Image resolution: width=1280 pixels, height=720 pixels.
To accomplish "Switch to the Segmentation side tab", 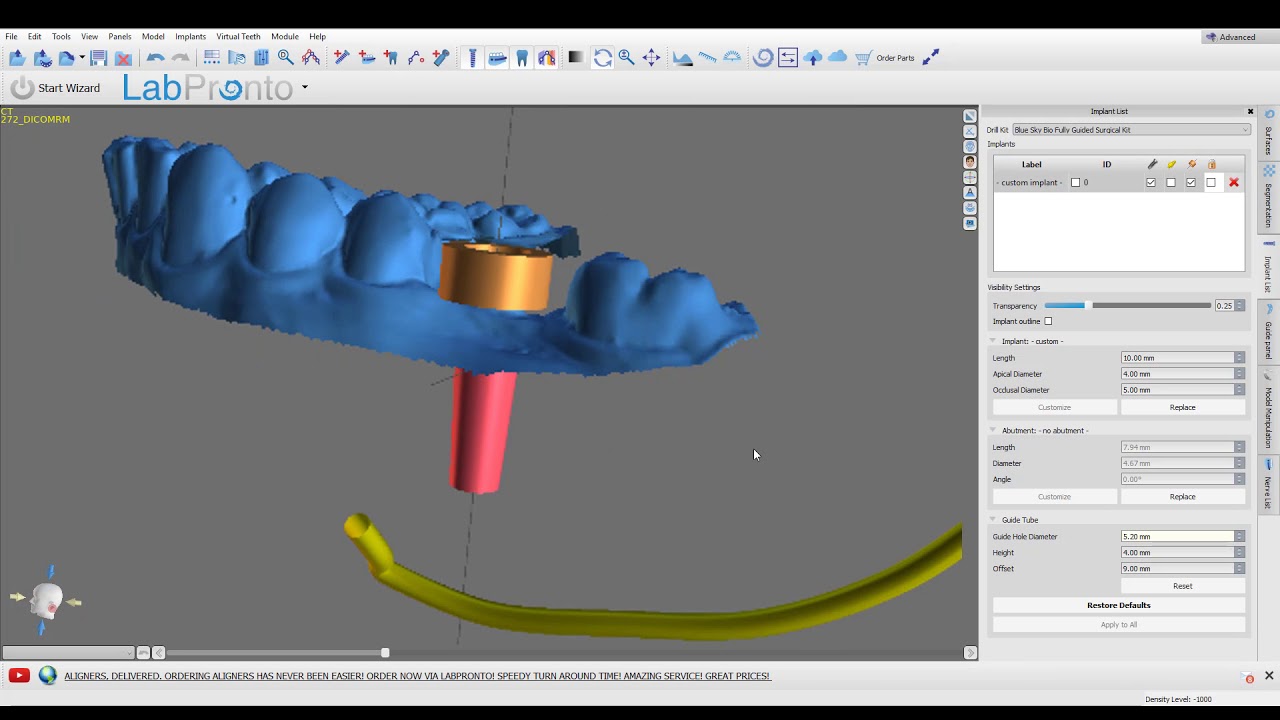I will click(1269, 198).
